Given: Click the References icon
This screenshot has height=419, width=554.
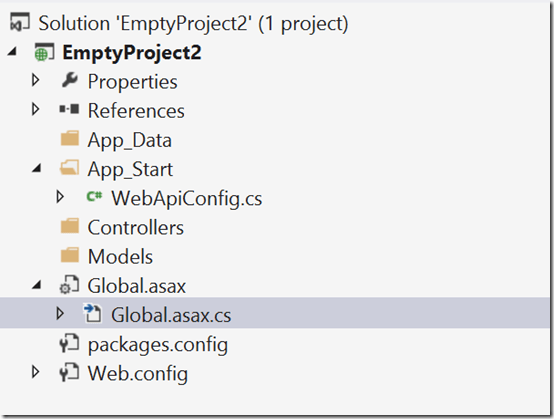Looking at the screenshot, I should (69, 109).
